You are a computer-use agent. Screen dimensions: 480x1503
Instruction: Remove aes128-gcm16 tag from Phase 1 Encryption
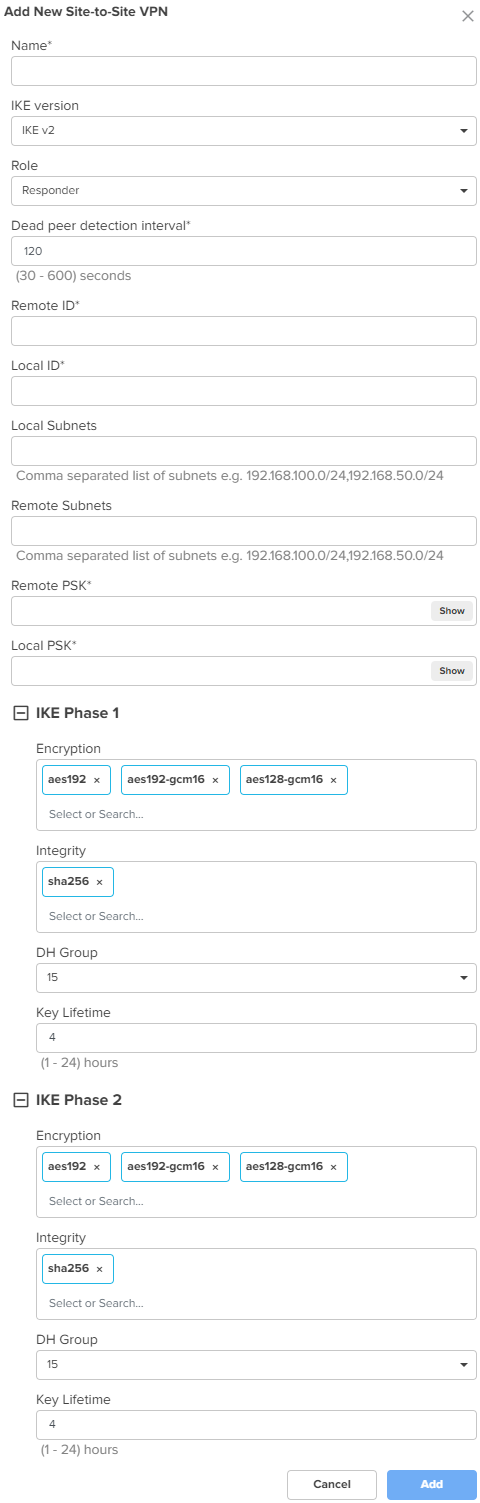click(x=333, y=780)
